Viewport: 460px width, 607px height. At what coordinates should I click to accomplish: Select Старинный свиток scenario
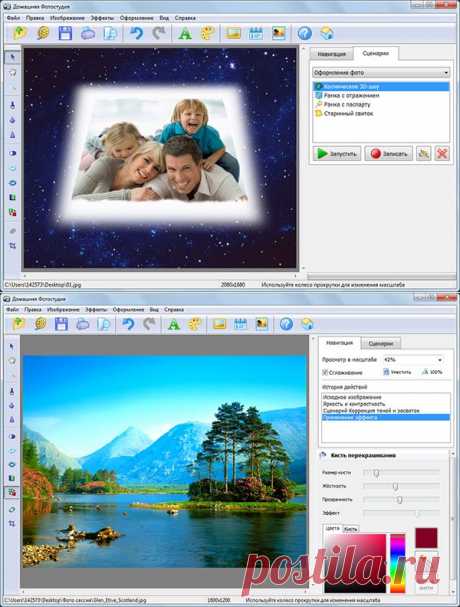point(381,113)
